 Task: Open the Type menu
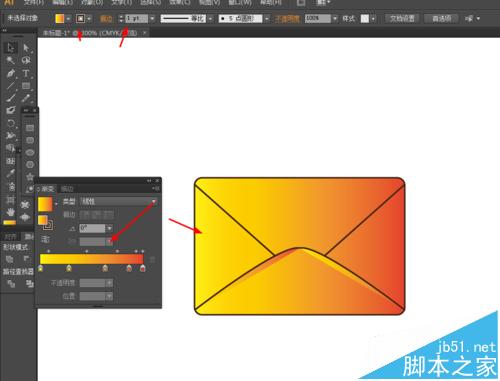121,3
